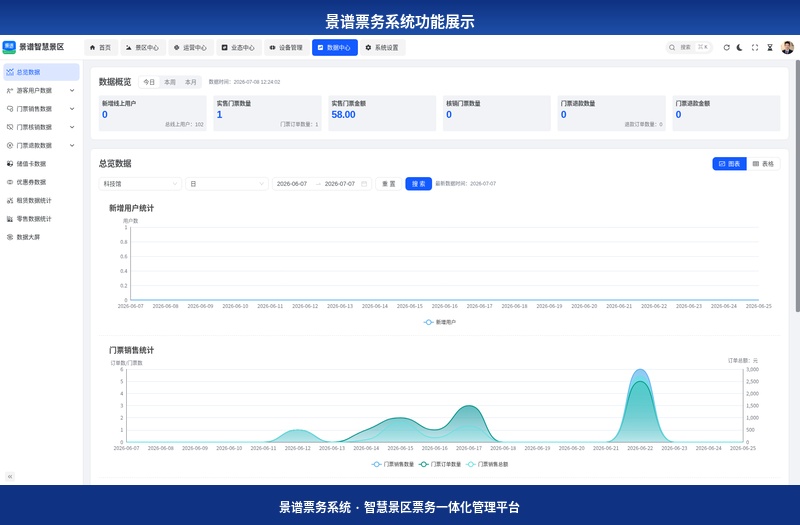800x525 pixels.
Task: Toggle the 门票销售数量 legend series
Action: (393, 464)
